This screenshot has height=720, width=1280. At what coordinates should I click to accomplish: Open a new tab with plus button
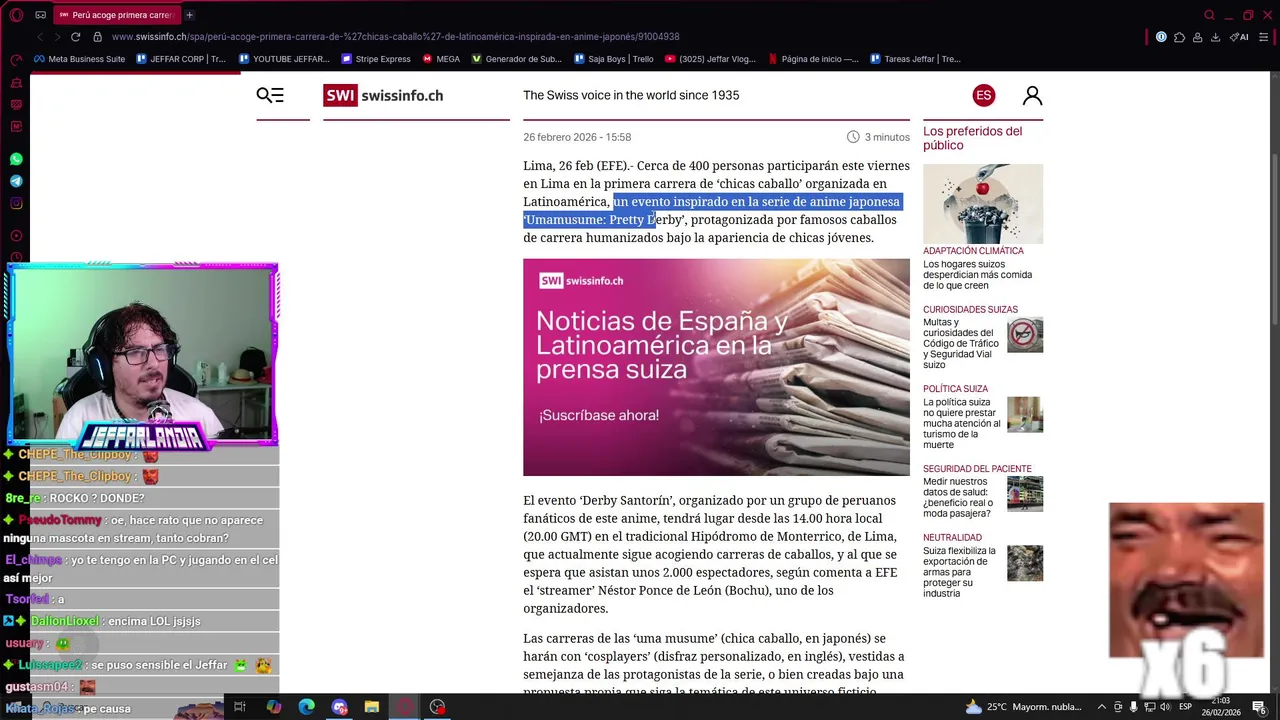[189, 15]
